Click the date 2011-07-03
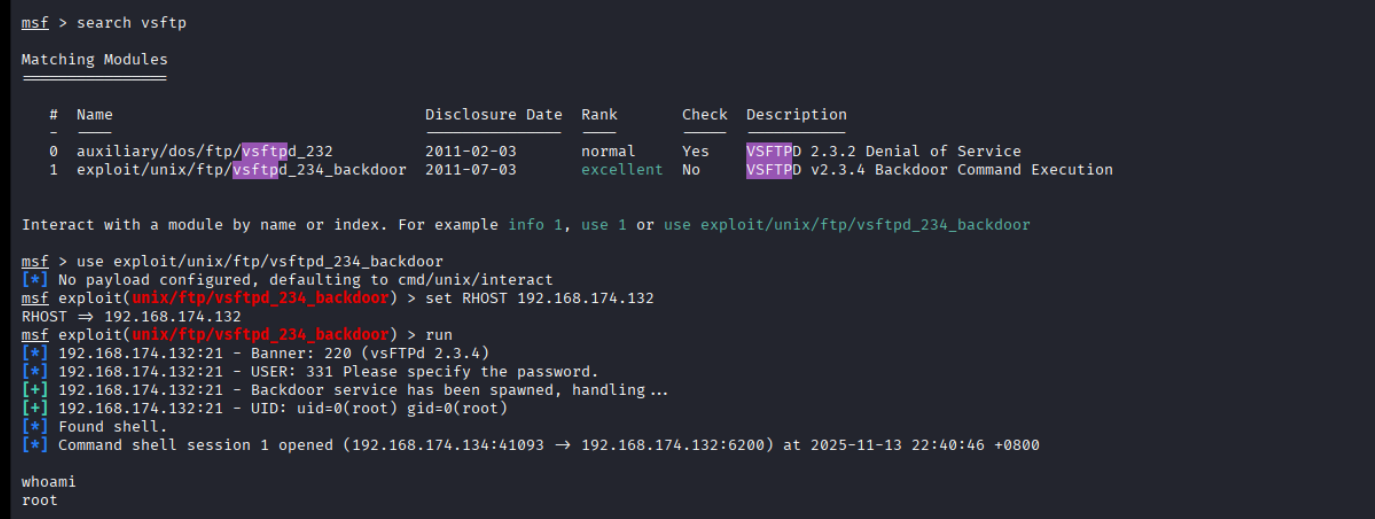Screen dimensions: 1375x519 click(471, 170)
